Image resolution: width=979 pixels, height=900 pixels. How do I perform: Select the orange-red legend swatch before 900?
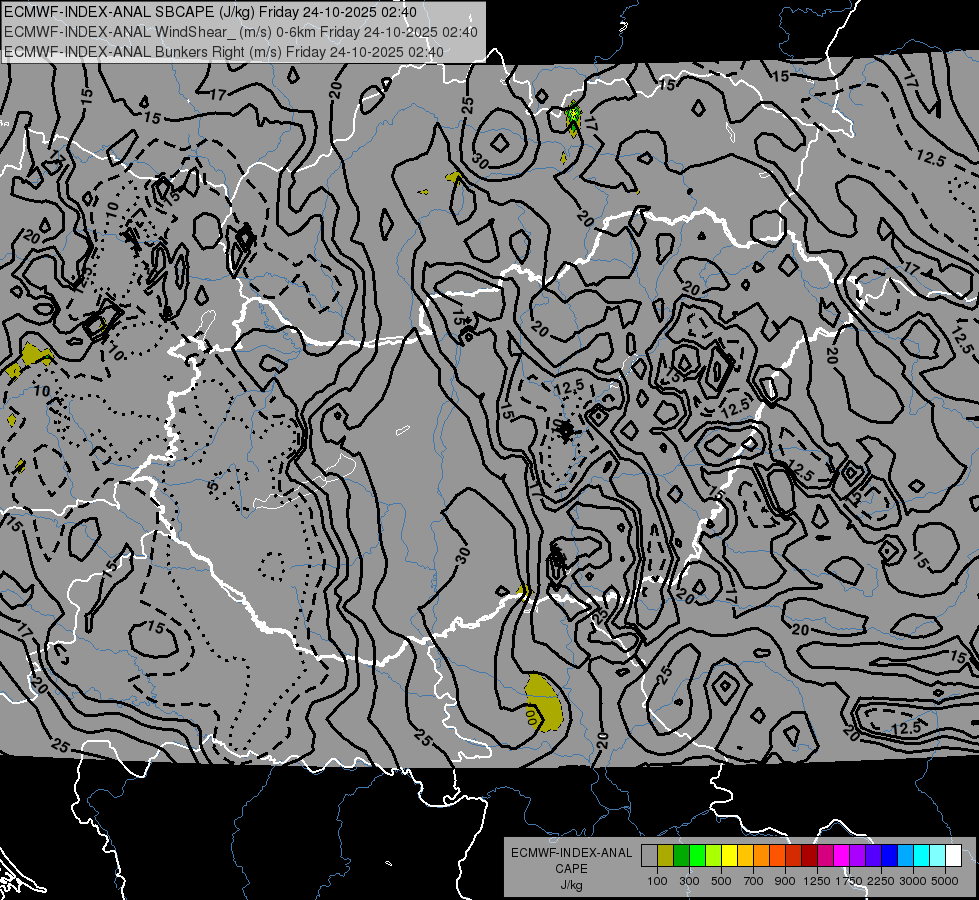click(x=777, y=856)
